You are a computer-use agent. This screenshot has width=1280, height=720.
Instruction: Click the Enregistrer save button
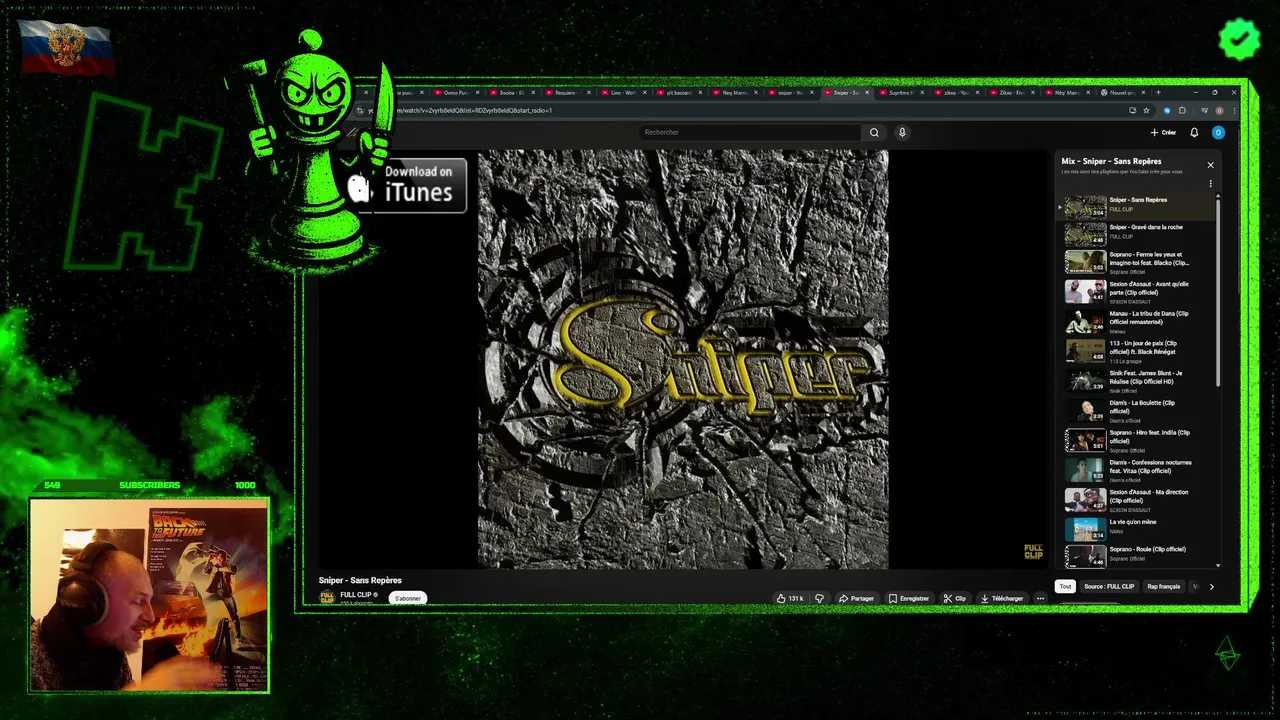pos(909,598)
